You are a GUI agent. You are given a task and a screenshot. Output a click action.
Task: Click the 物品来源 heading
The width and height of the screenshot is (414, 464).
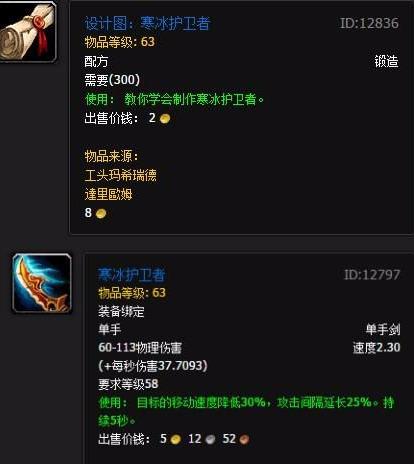coord(111,156)
